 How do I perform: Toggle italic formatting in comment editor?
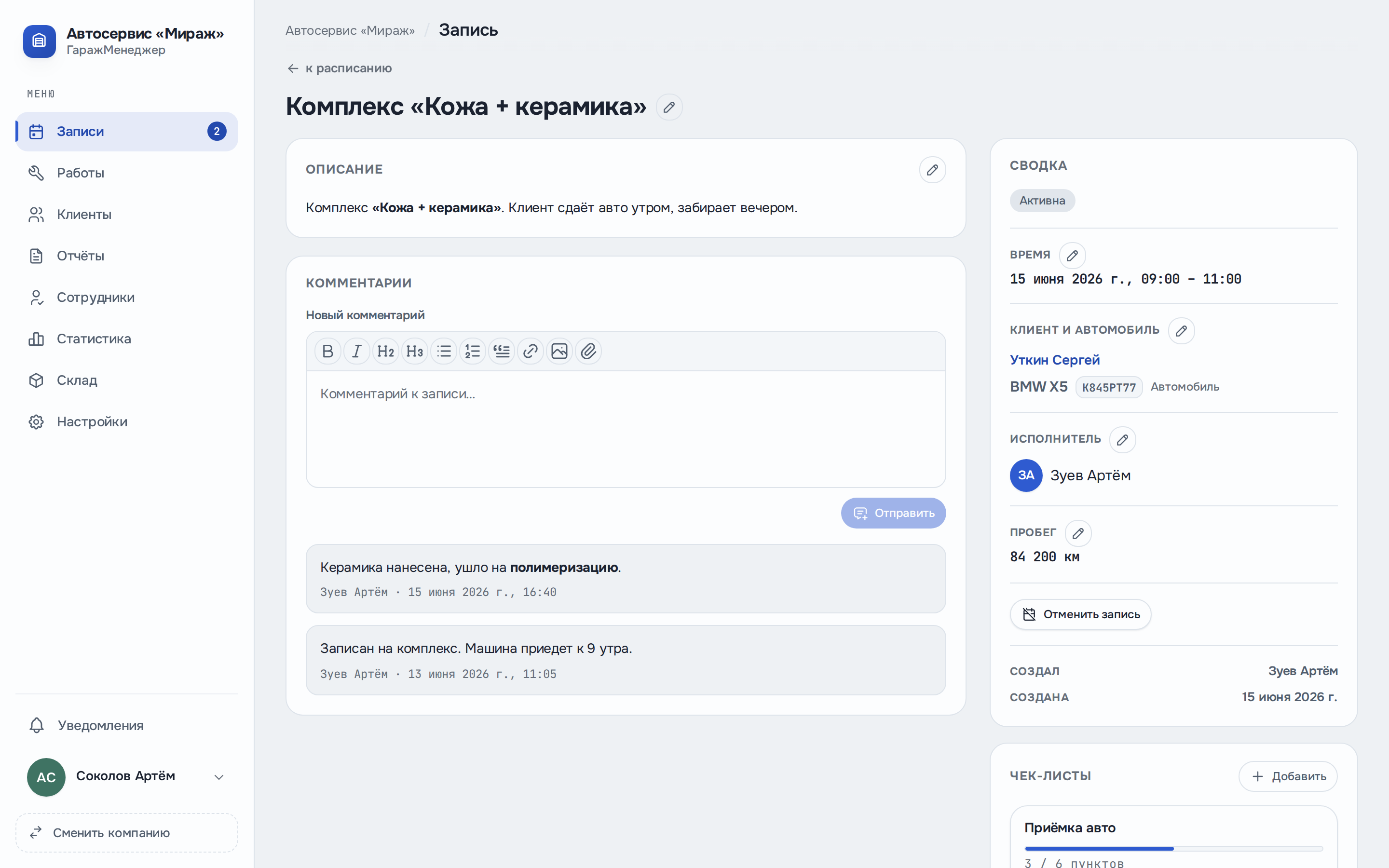tap(356, 351)
